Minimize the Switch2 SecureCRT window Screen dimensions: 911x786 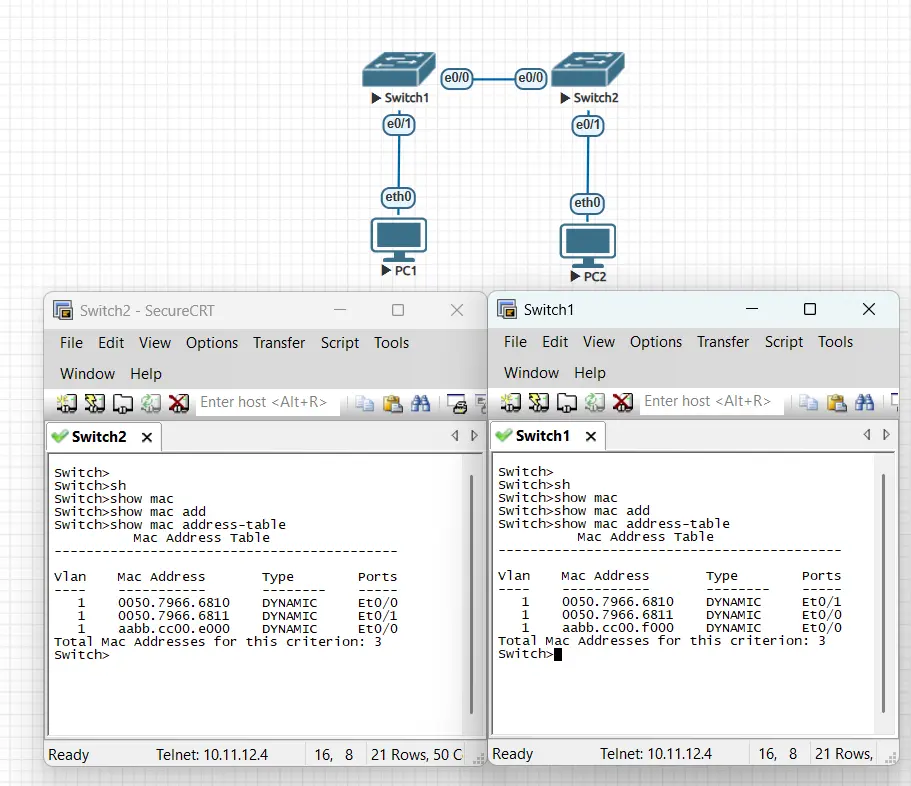click(340, 310)
